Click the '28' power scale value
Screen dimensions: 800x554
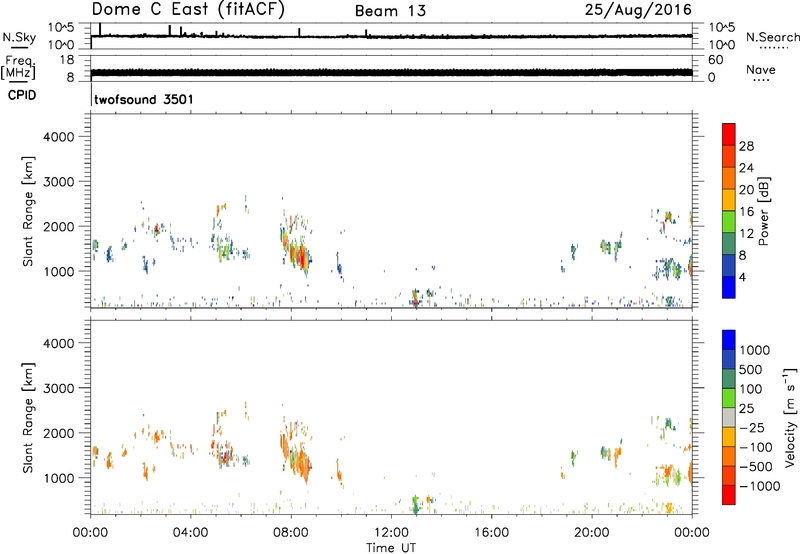tap(746, 146)
